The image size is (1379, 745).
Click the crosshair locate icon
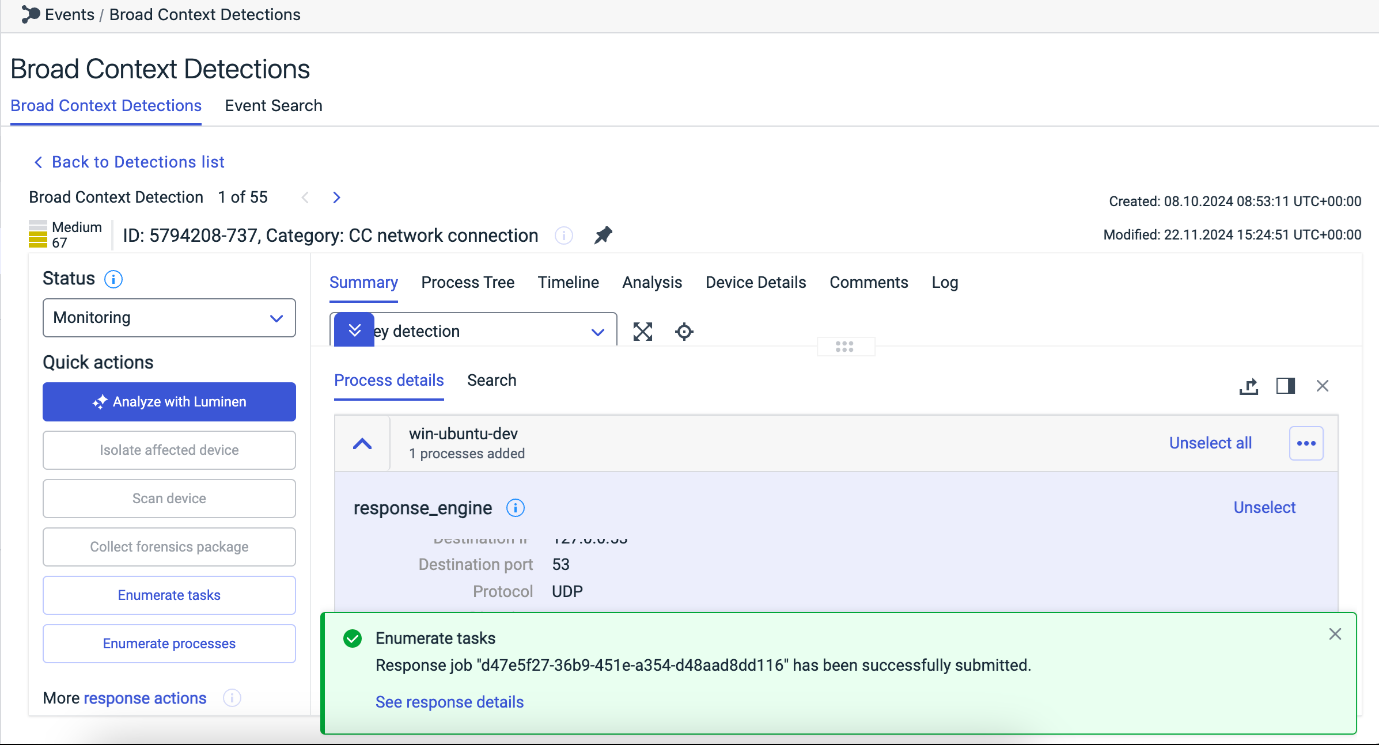pyautogui.click(x=684, y=332)
